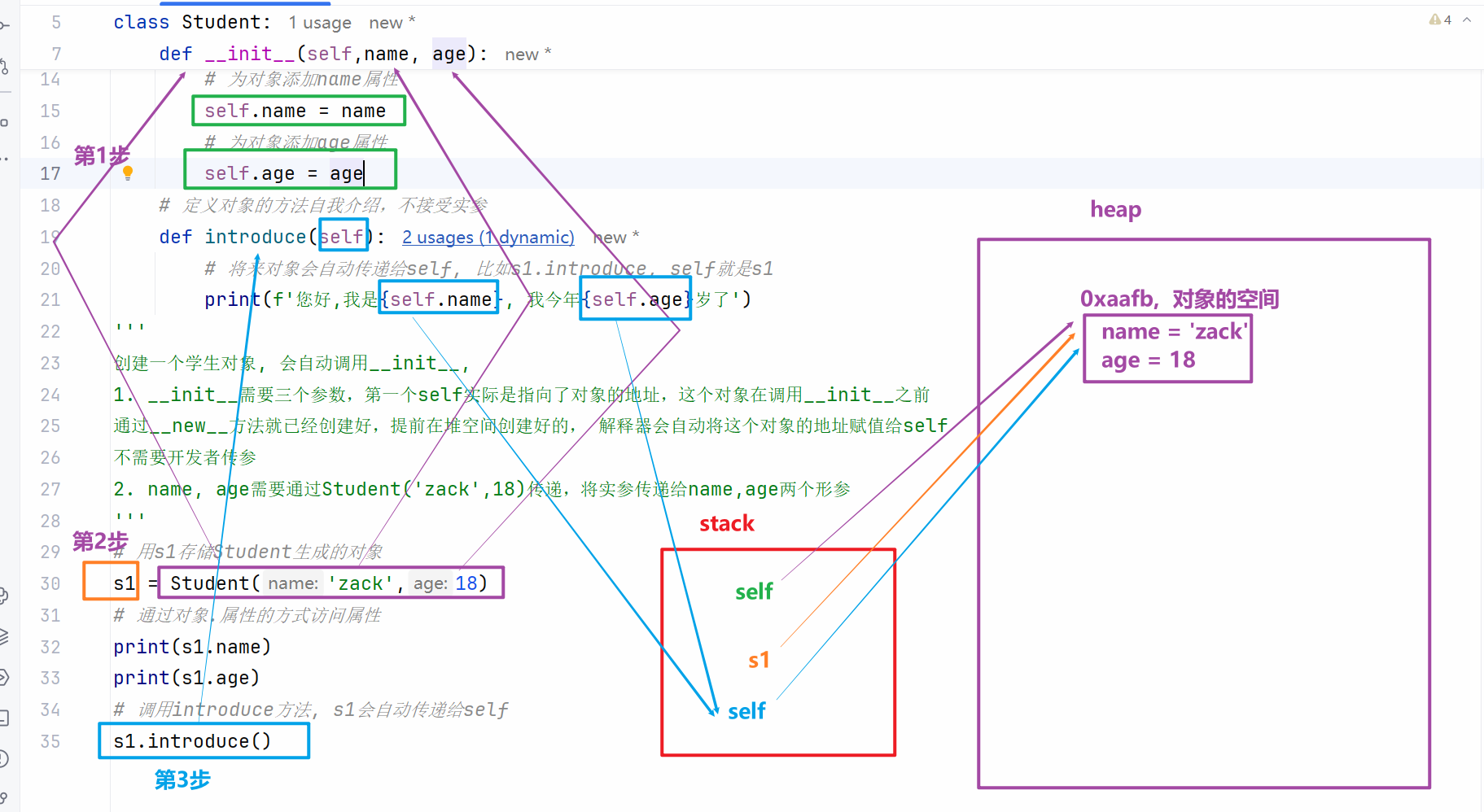Click the 'new *' author hint after __init__

[527, 55]
